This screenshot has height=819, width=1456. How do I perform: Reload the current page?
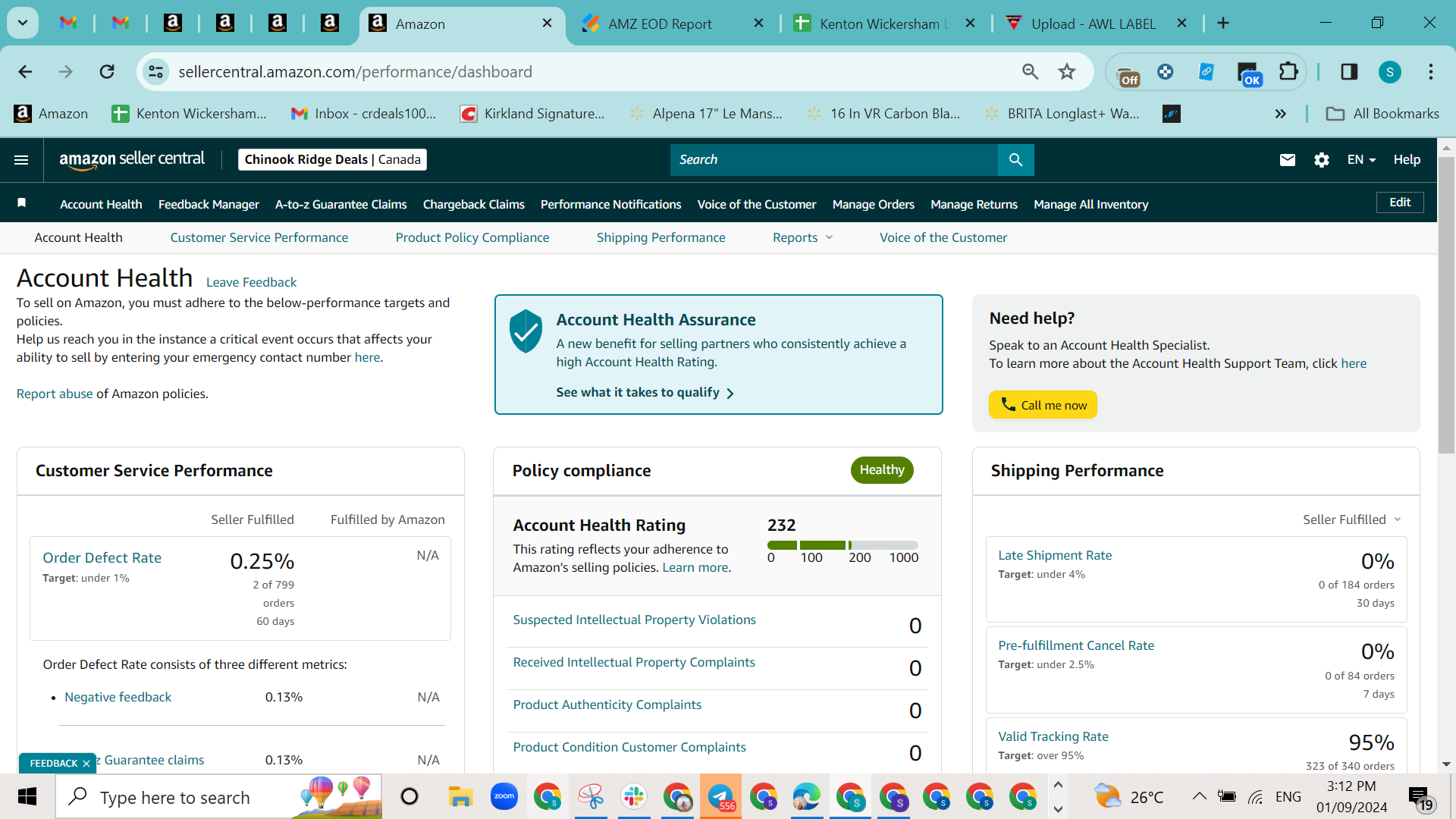(107, 72)
